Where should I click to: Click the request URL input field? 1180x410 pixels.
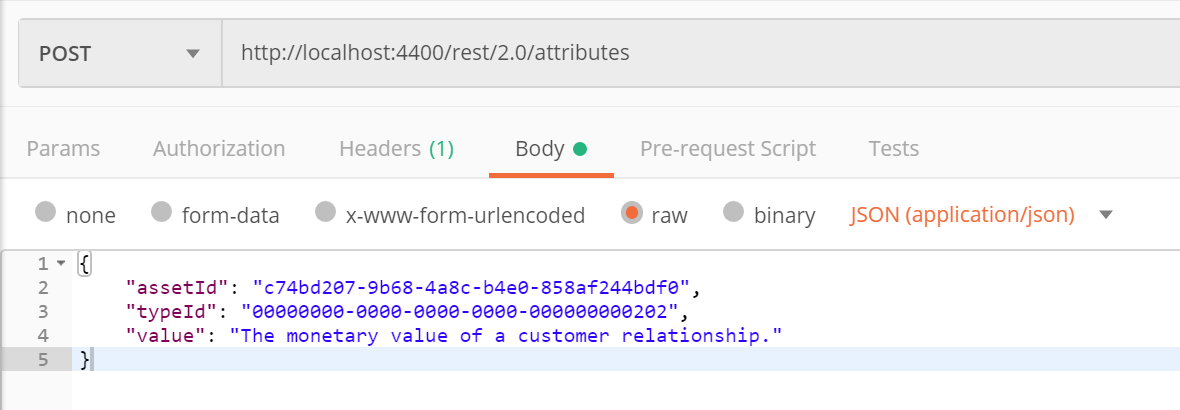coord(701,53)
